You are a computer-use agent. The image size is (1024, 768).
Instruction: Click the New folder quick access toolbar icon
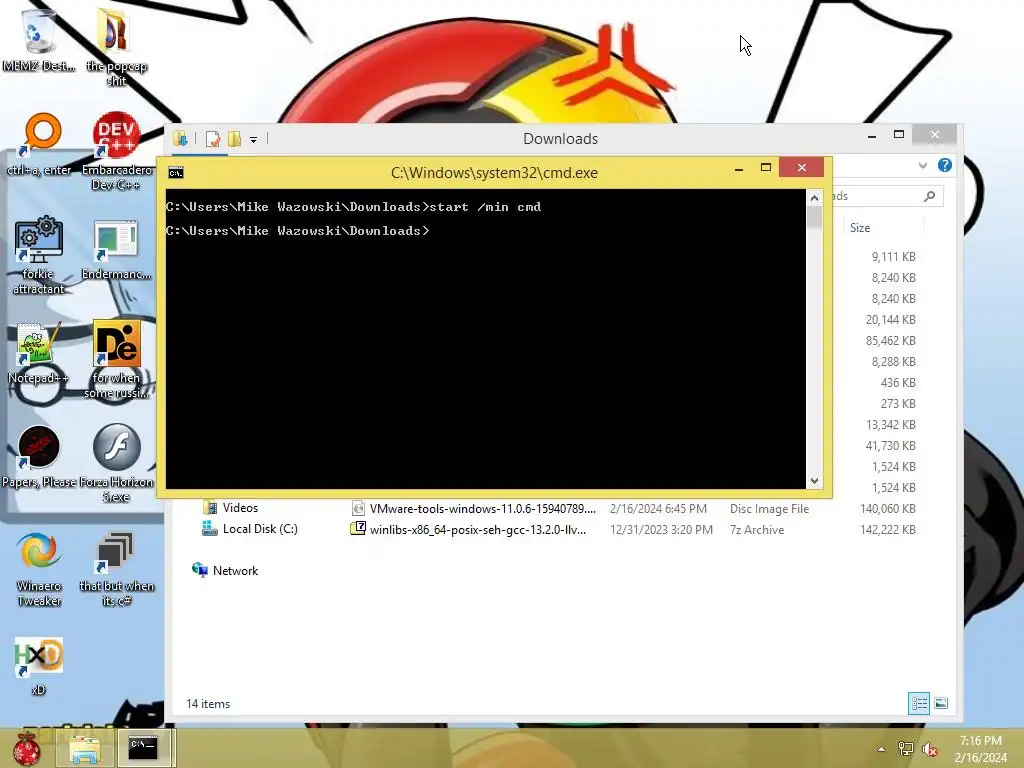[x=234, y=138]
